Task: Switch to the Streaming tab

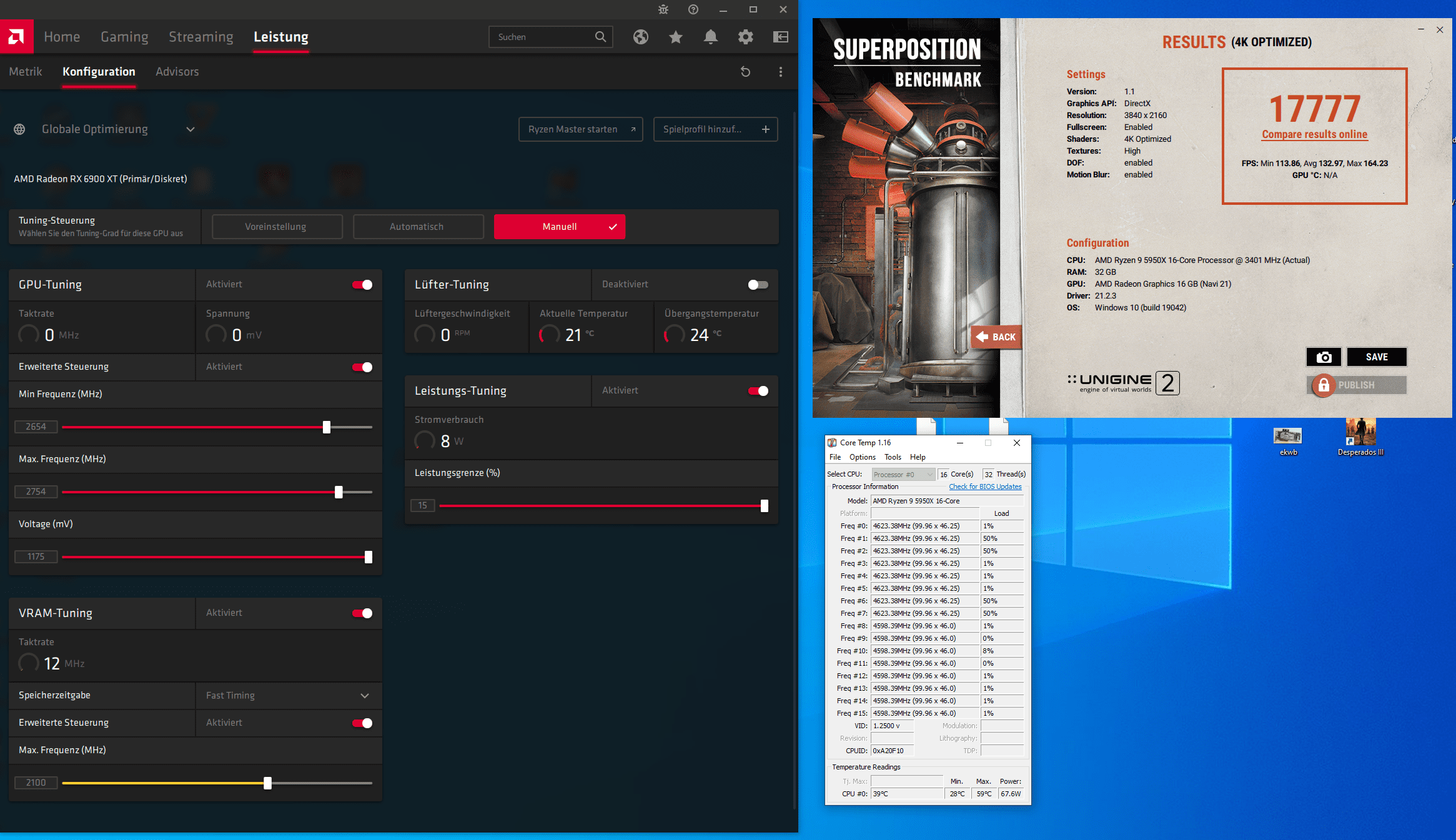Action: (x=201, y=37)
